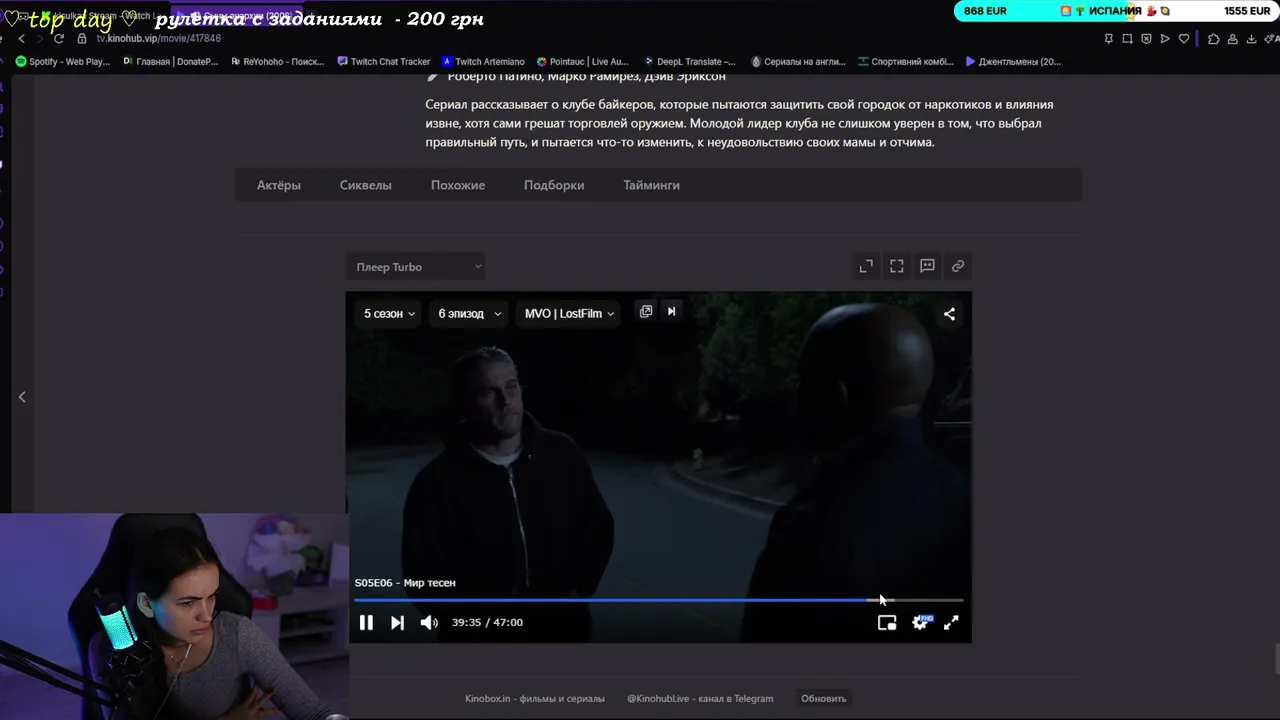Switch to the Сиквелы tab
The image size is (1280, 720).
[366, 185]
